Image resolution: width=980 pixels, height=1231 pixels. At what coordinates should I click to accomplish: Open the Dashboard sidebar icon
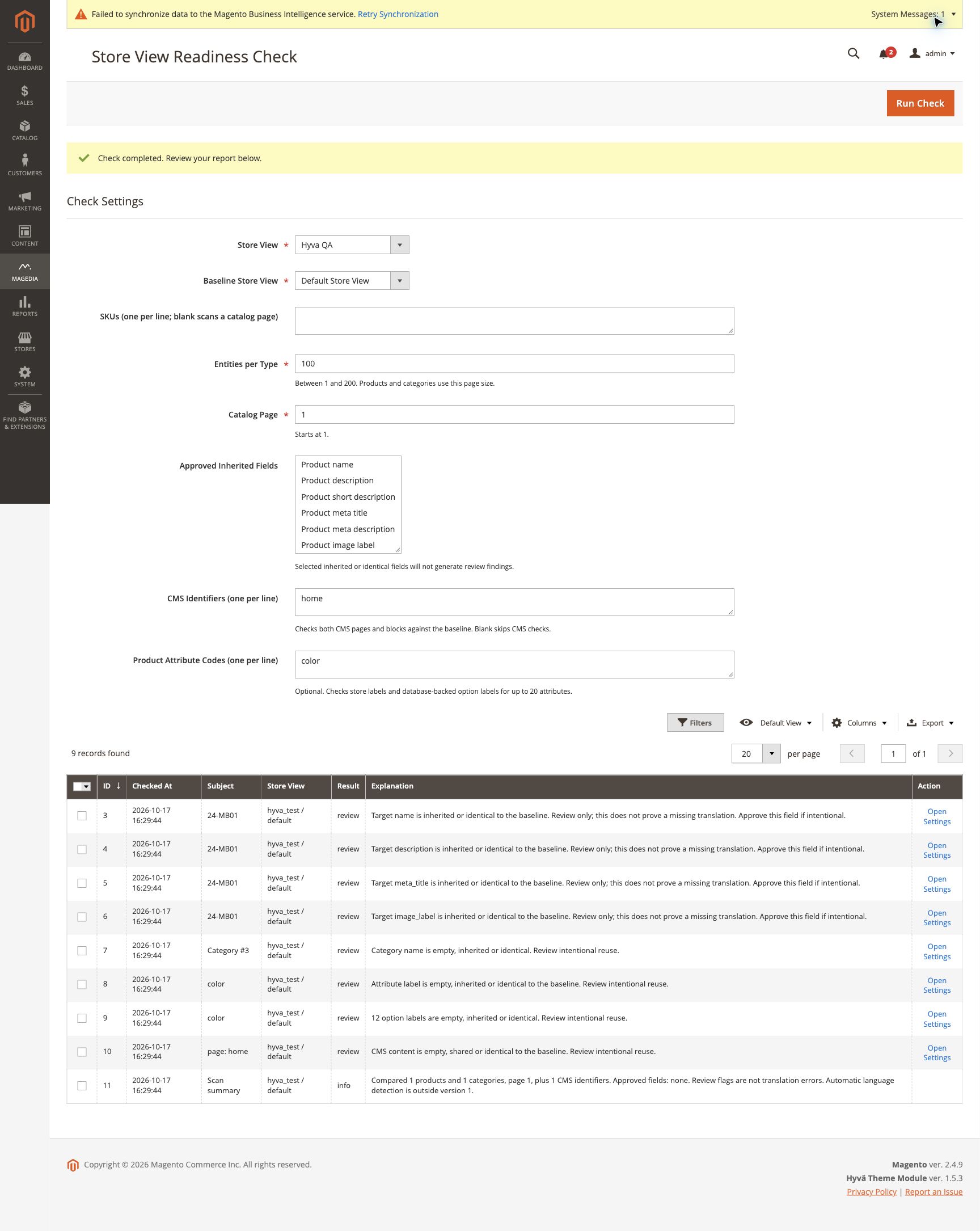coord(24,61)
